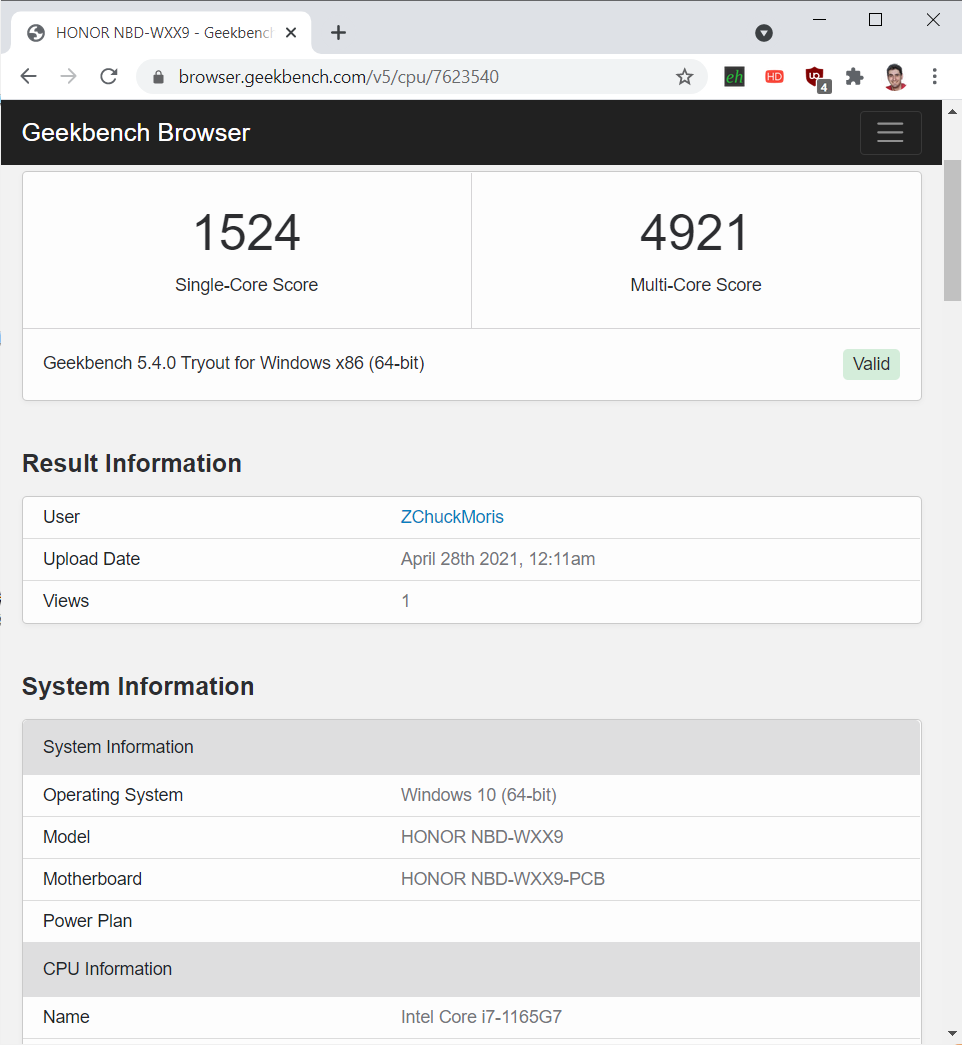Click the large System Information heading

138,686
